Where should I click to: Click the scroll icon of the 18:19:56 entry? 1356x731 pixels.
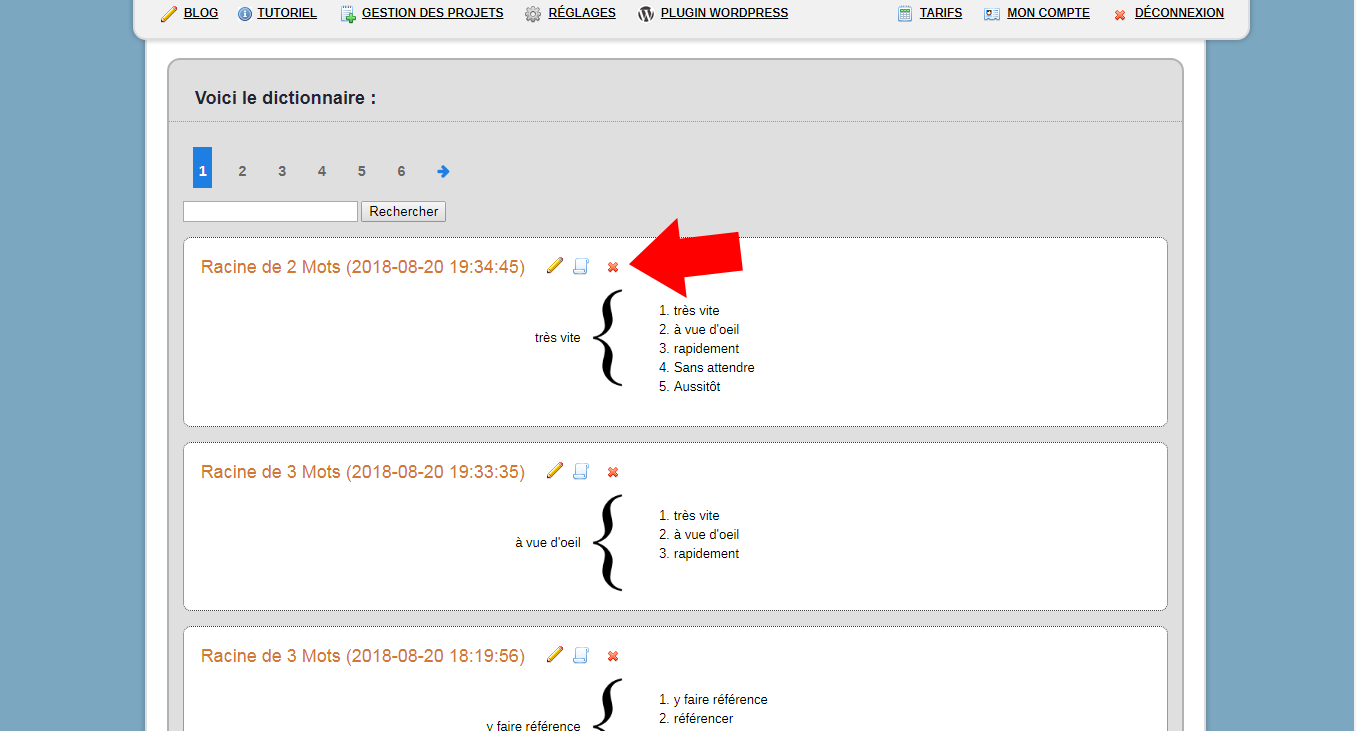point(581,655)
